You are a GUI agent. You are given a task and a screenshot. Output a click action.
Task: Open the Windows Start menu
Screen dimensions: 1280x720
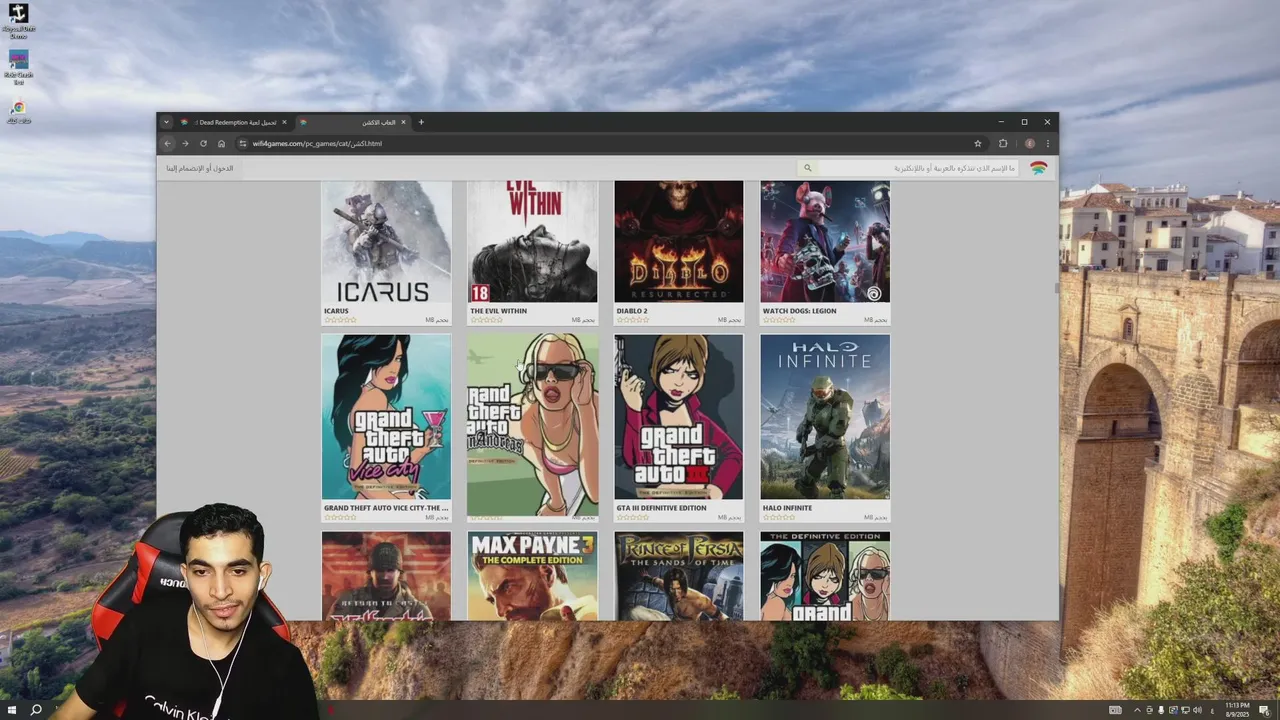point(12,710)
